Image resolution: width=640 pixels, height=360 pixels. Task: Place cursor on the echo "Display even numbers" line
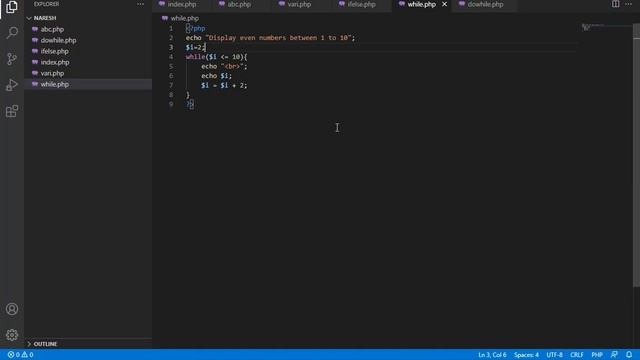[270, 38]
